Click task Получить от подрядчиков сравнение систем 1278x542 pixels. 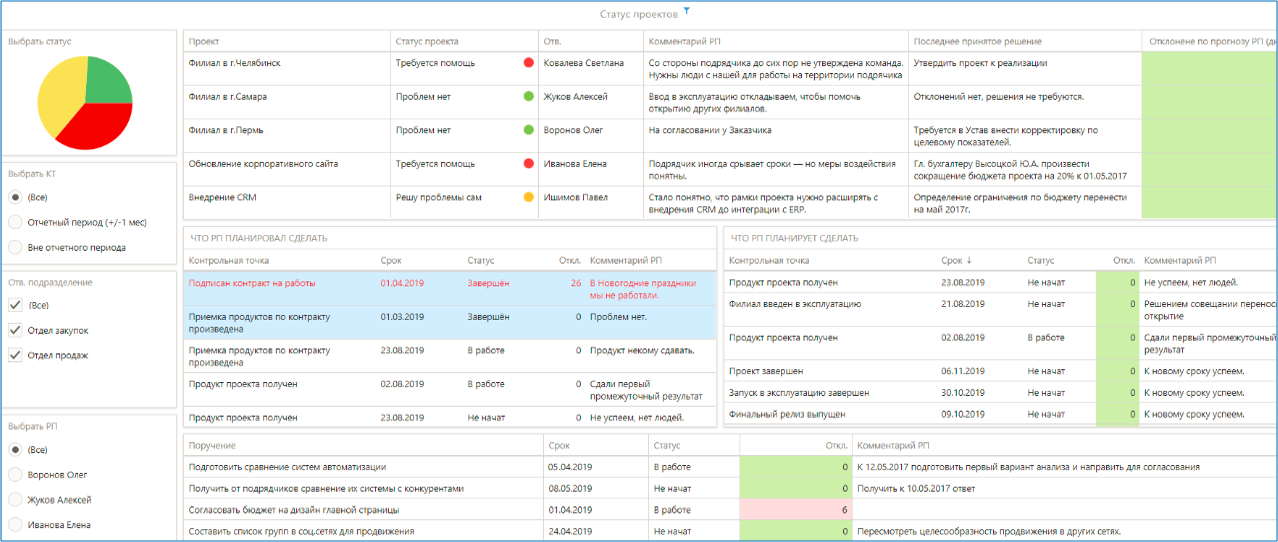click(327, 489)
